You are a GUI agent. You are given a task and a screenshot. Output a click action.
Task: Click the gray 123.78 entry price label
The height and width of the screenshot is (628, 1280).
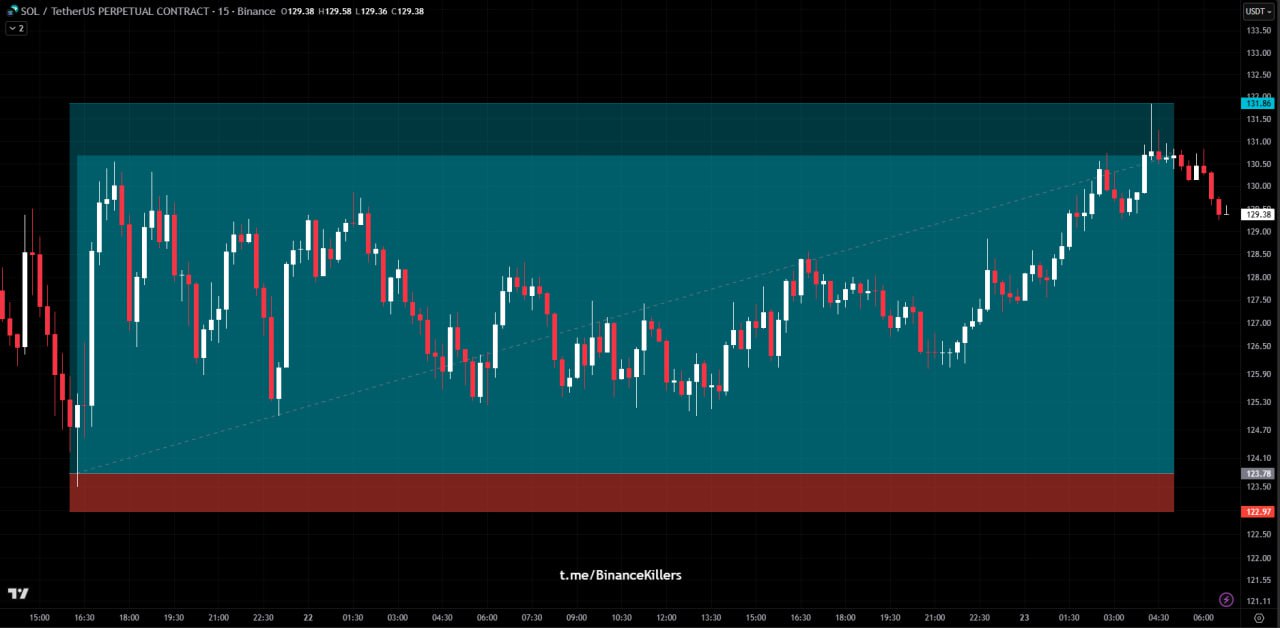click(x=1257, y=473)
